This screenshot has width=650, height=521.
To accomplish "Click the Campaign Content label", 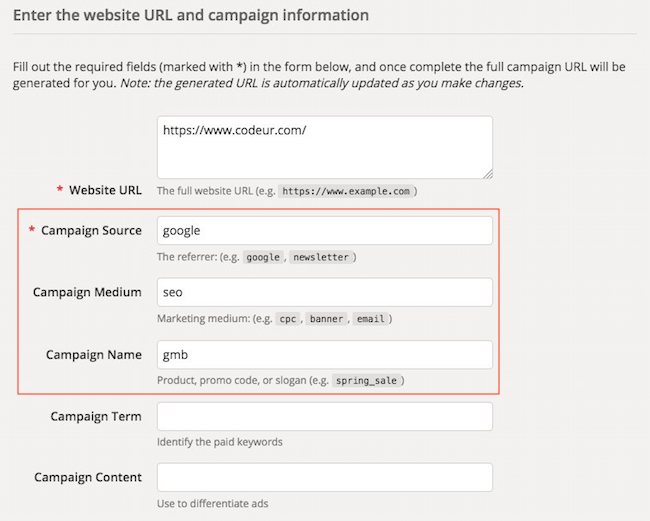I will [x=88, y=477].
